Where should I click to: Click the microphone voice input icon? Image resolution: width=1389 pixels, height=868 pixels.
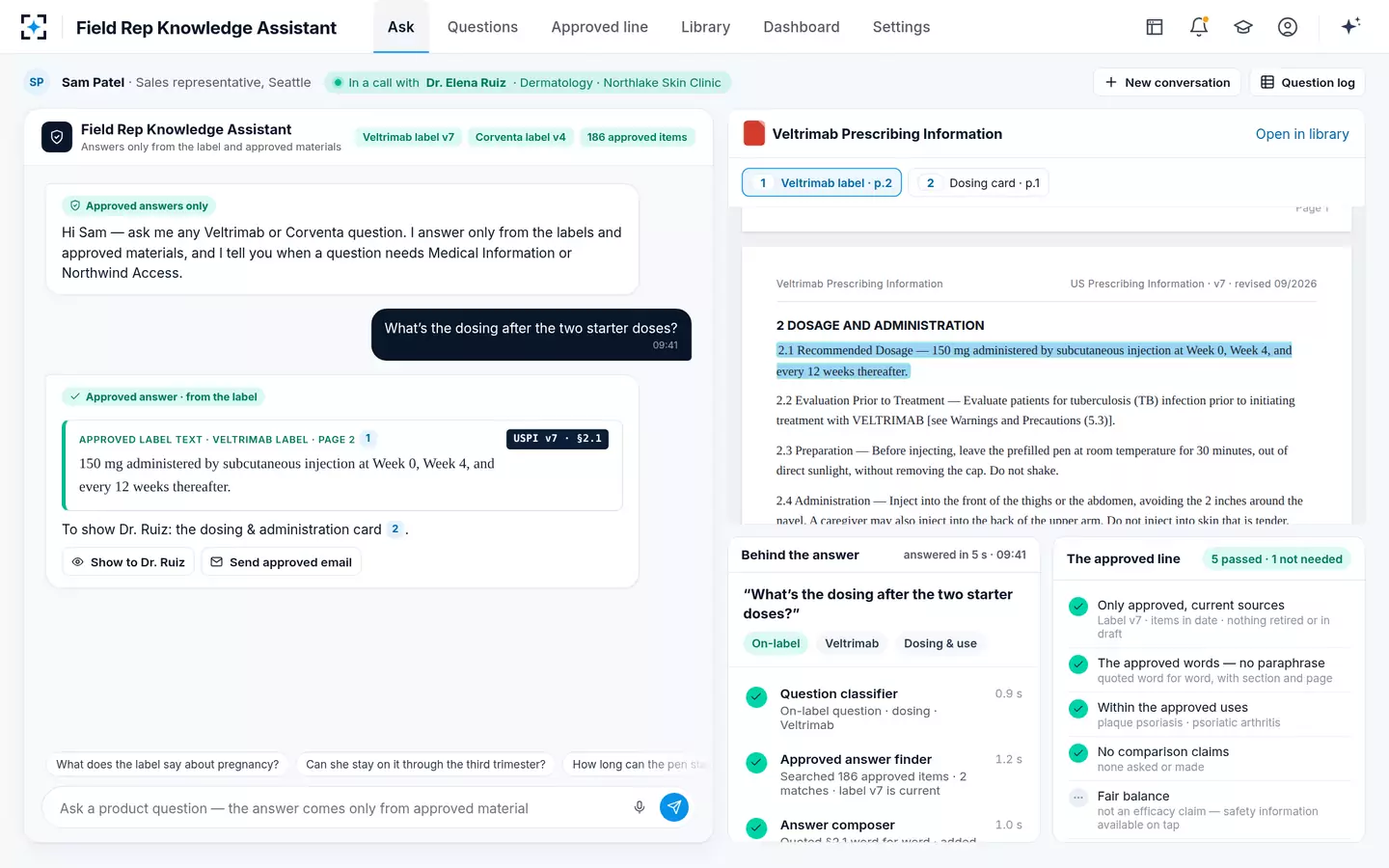(x=640, y=807)
